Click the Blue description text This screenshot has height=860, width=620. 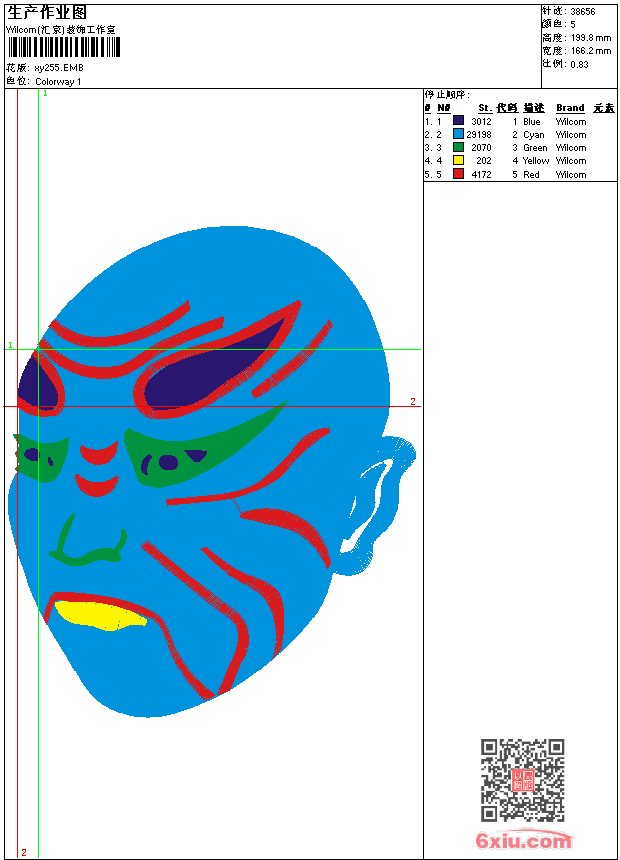point(532,121)
